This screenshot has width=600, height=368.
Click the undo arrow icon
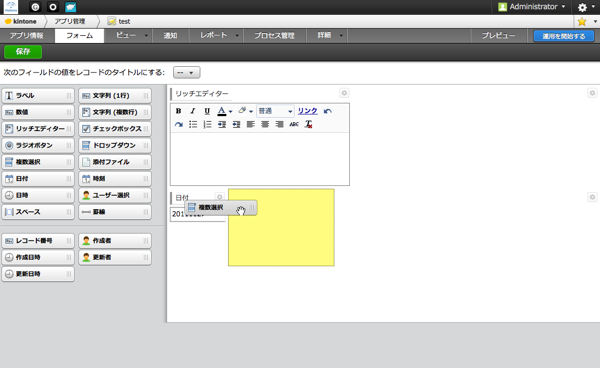click(x=328, y=111)
